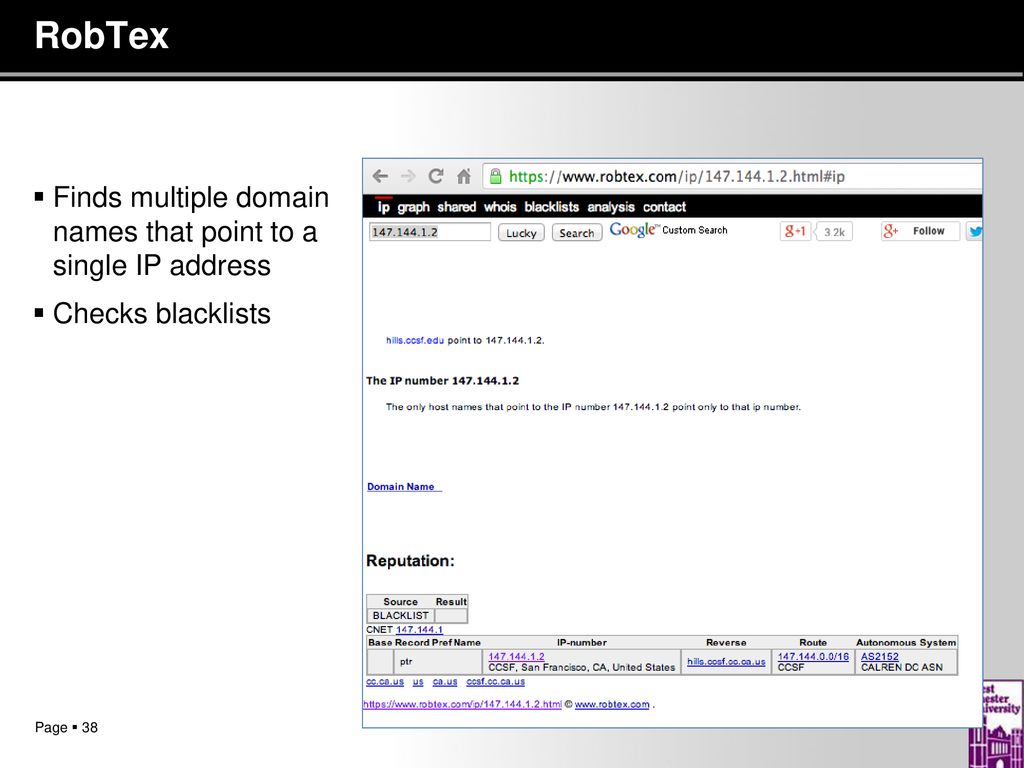Click the 3.2k share count bubble

pos(834,232)
